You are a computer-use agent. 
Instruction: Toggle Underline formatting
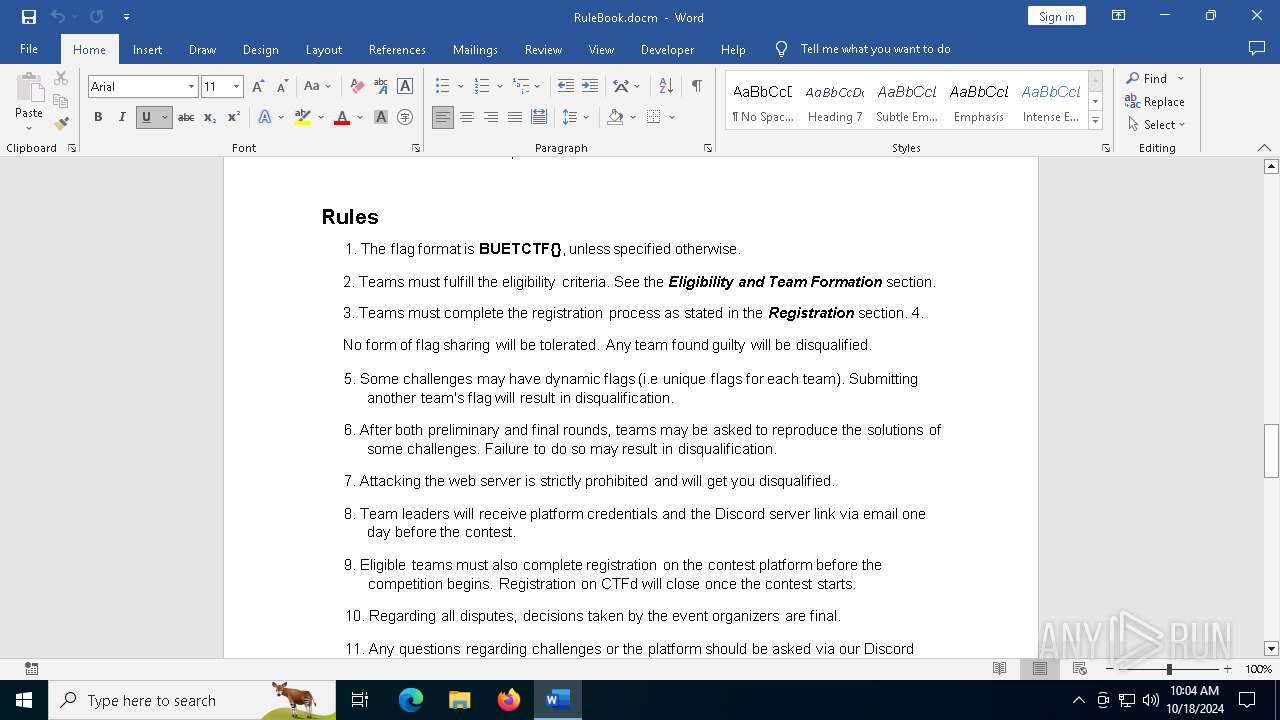tap(146, 117)
